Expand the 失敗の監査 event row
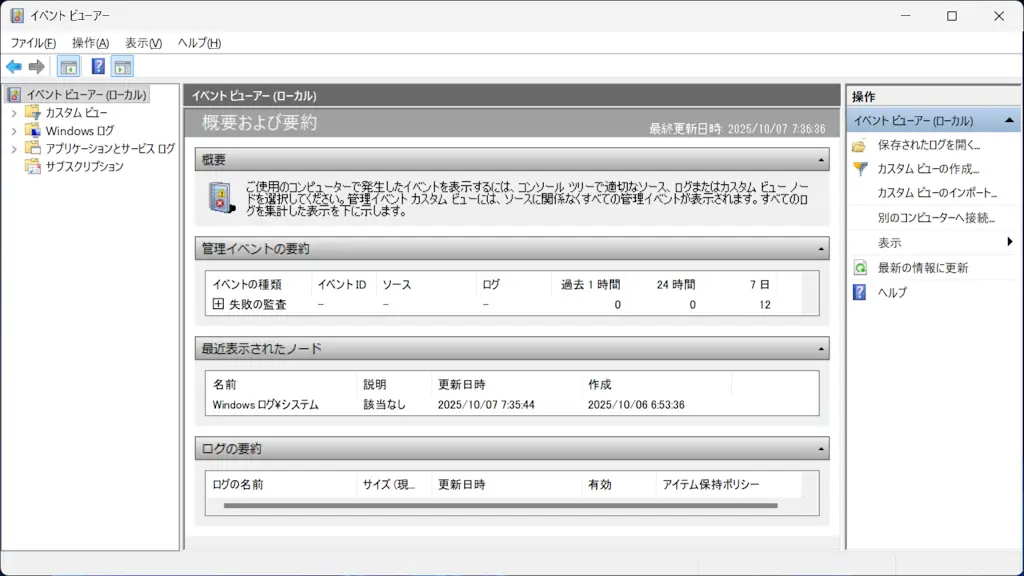 coord(218,304)
